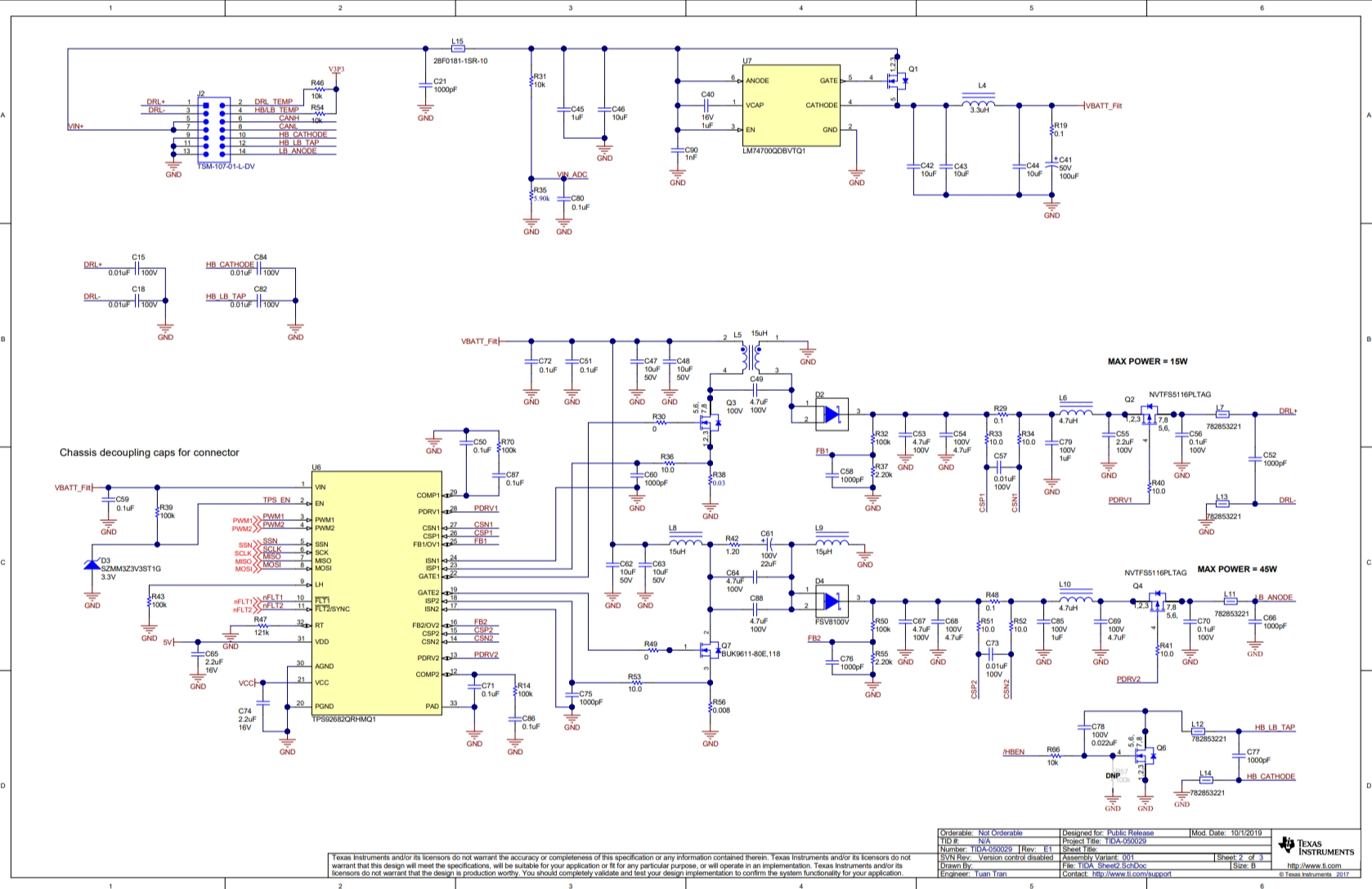The image size is (1372, 889).
Task: Click the D4 FSV8100V diode symbol
Action: coord(832,602)
